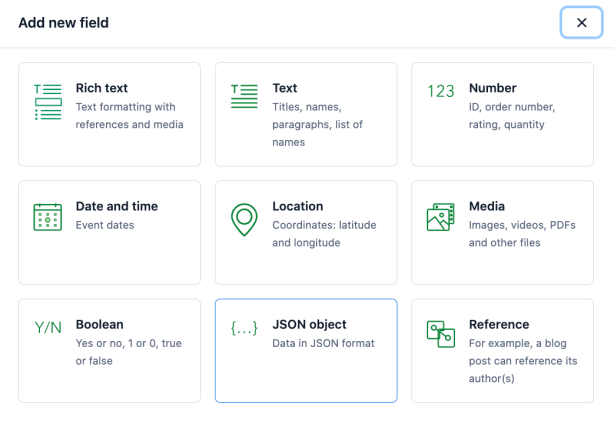Close the Add new field dialog
Screen dimensions: 614x421
(581, 23)
